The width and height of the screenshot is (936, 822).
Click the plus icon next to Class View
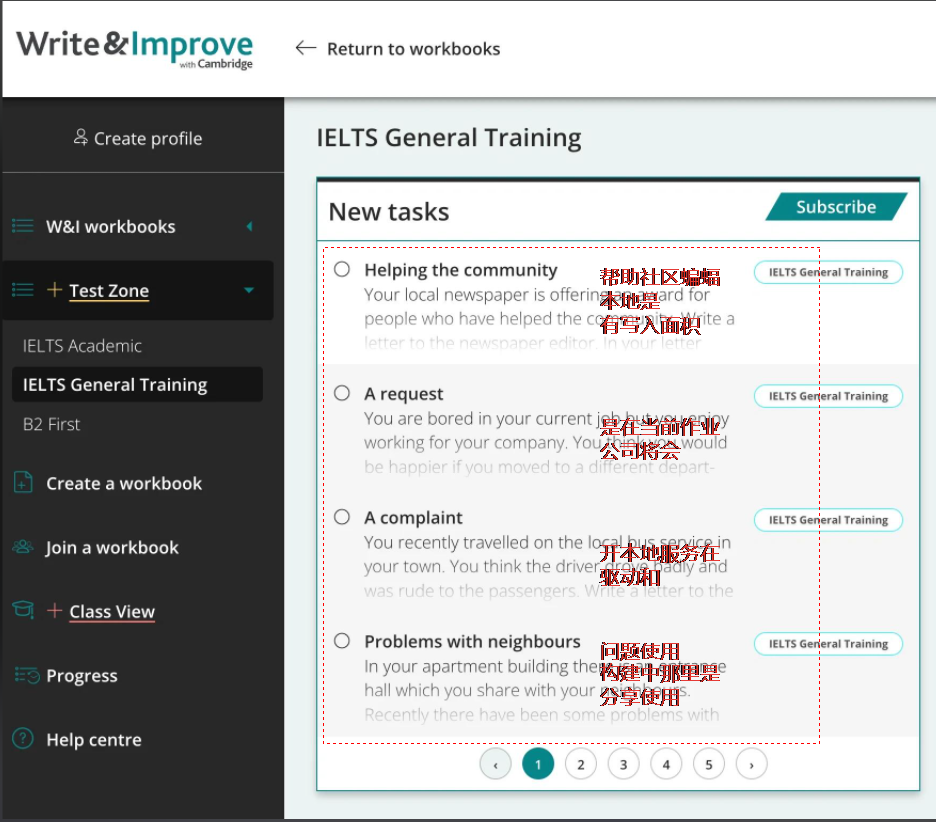pos(54,610)
